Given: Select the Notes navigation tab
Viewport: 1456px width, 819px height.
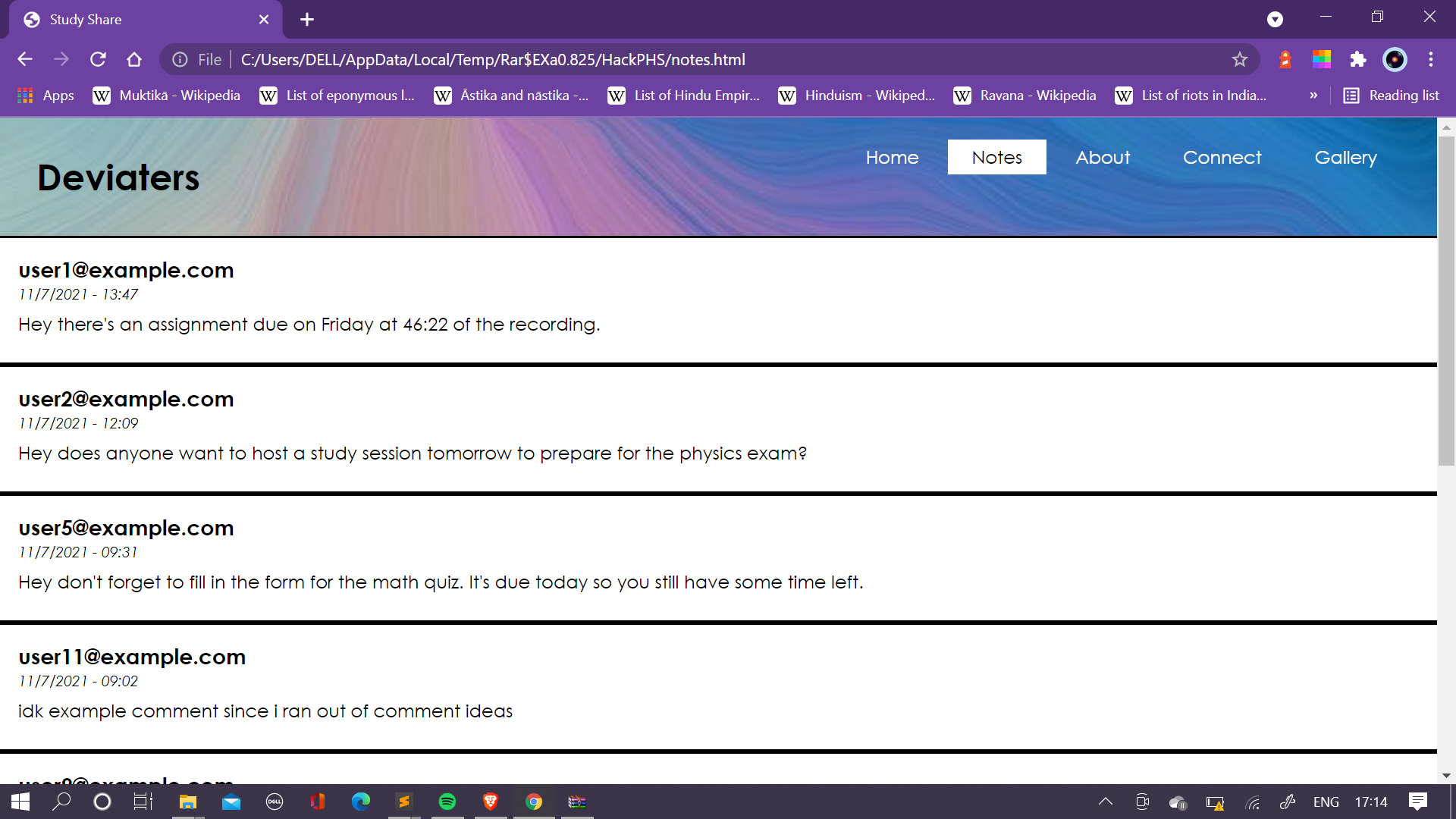Looking at the screenshot, I should pyautogui.click(x=996, y=157).
